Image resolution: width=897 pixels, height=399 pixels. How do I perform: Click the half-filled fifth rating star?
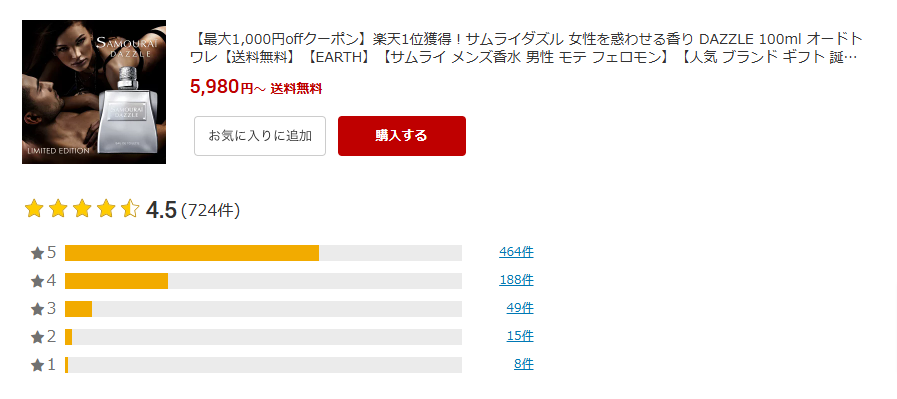[130, 209]
